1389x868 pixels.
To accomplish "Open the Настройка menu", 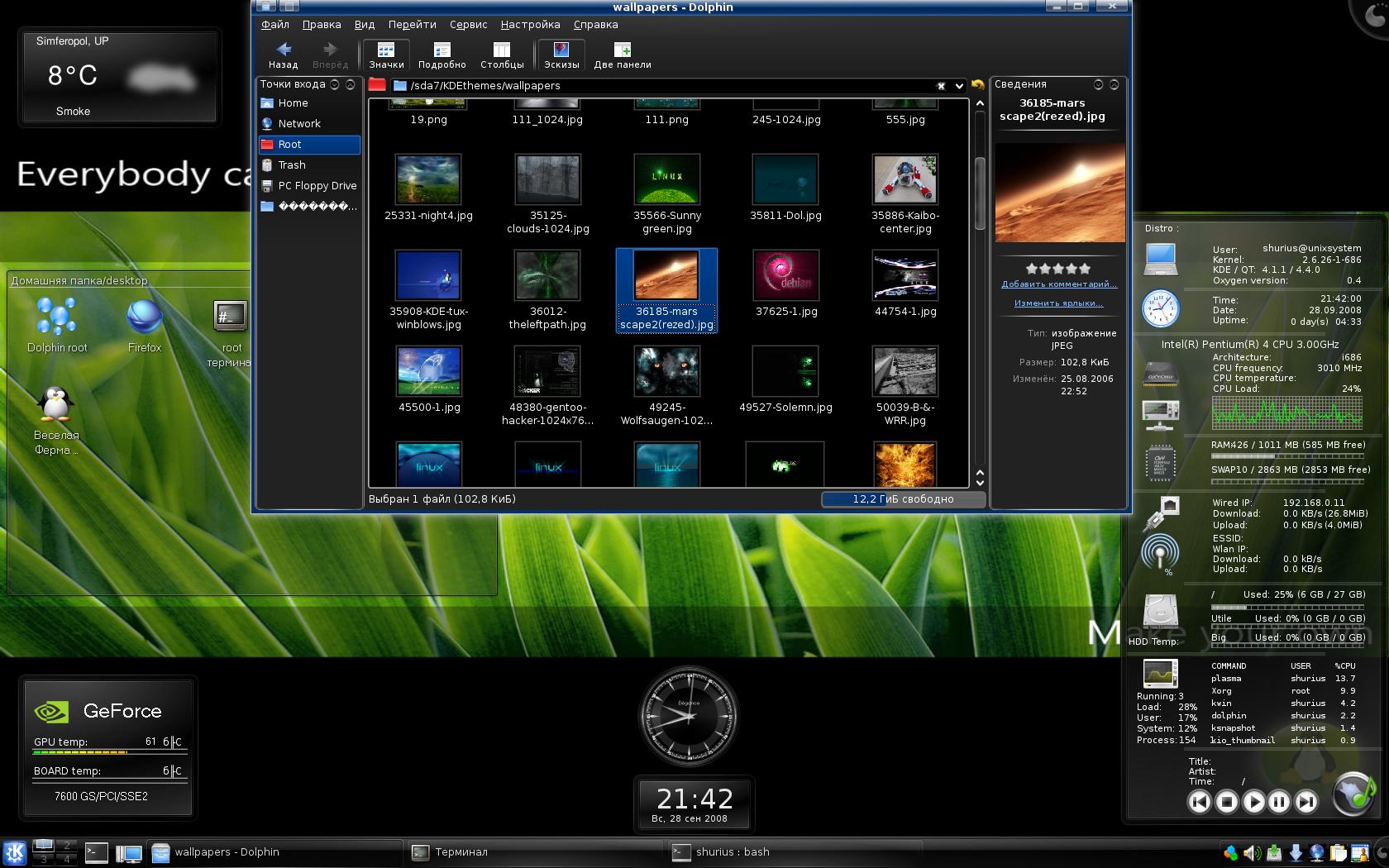I will pyautogui.click(x=530, y=25).
